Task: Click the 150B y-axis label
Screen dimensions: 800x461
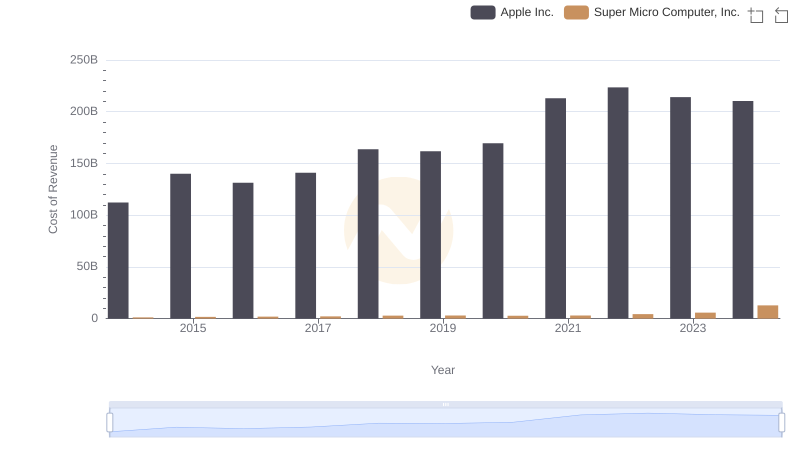Action: (84, 163)
